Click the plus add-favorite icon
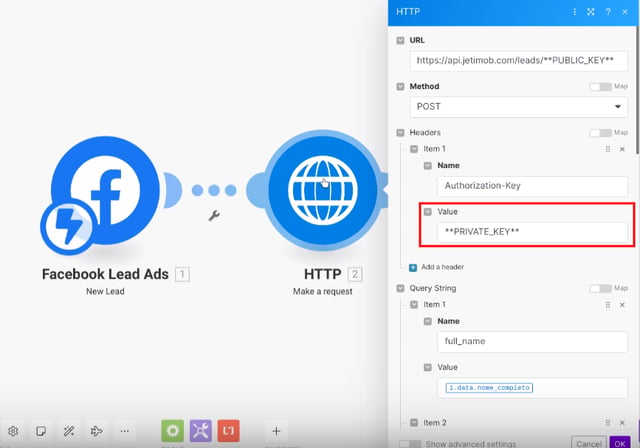Screen dimensions: 640x448 coord(276,431)
